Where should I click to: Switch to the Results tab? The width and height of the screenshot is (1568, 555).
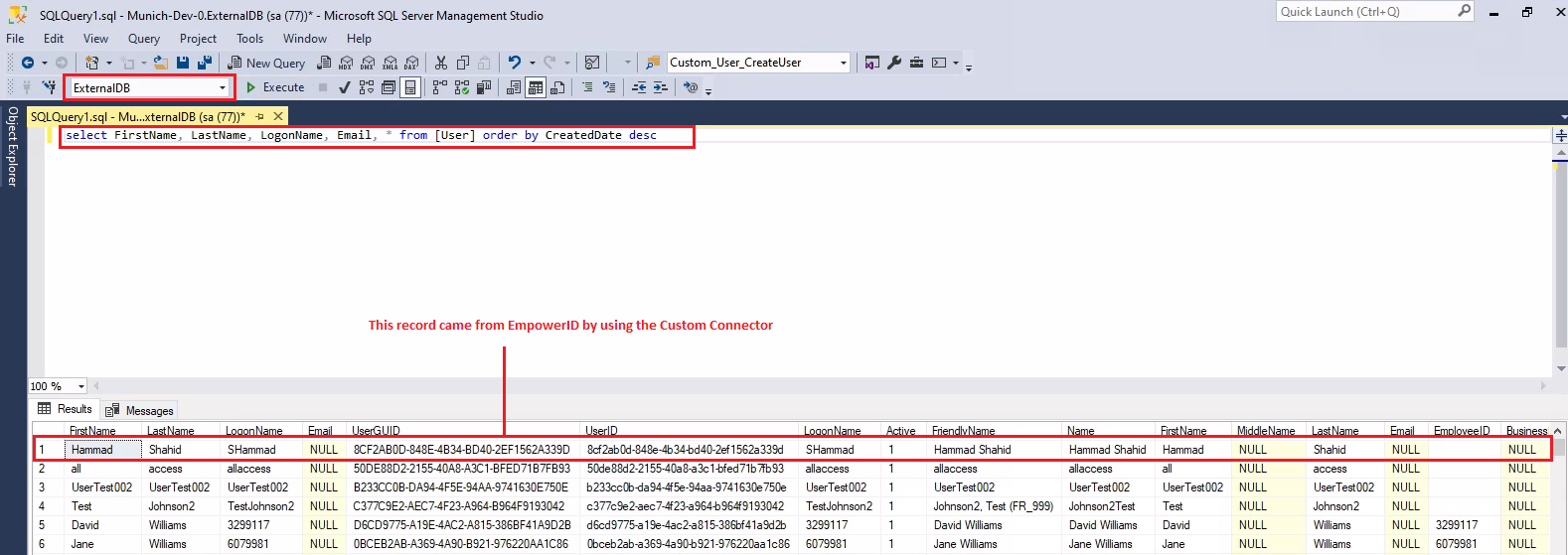click(x=65, y=409)
